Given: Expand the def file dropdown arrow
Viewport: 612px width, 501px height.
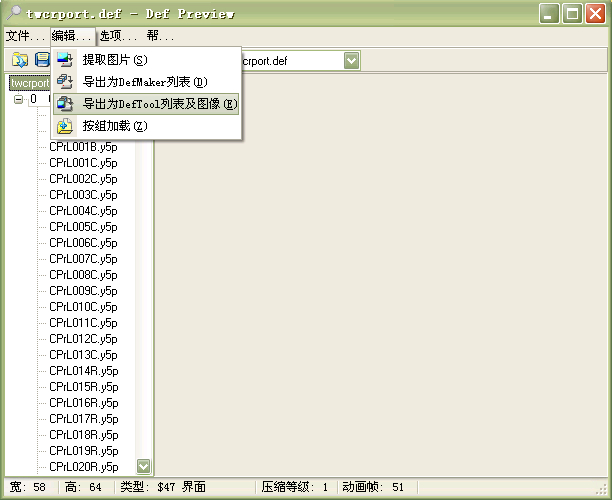Looking at the screenshot, I should 351,61.
